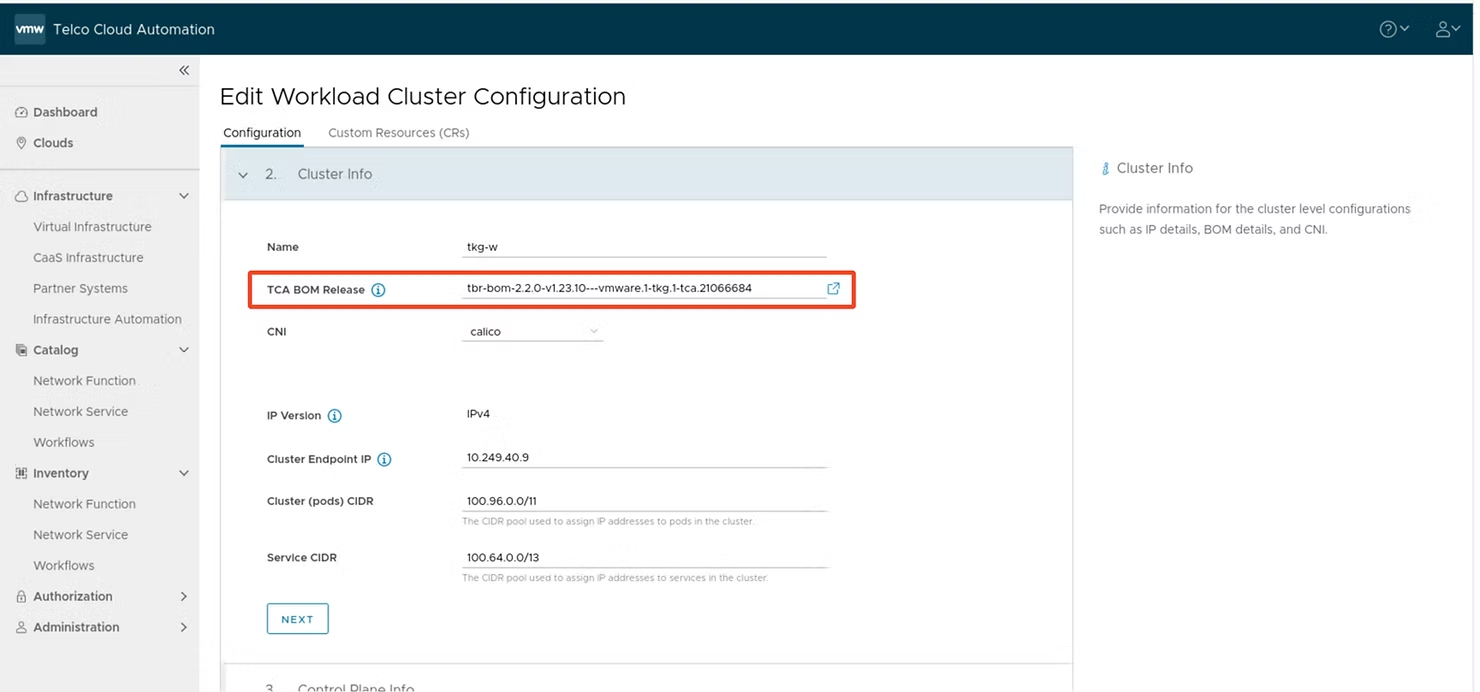1480x692 pixels.
Task: Select the Configuration tab
Action: [x=261, y=132]
